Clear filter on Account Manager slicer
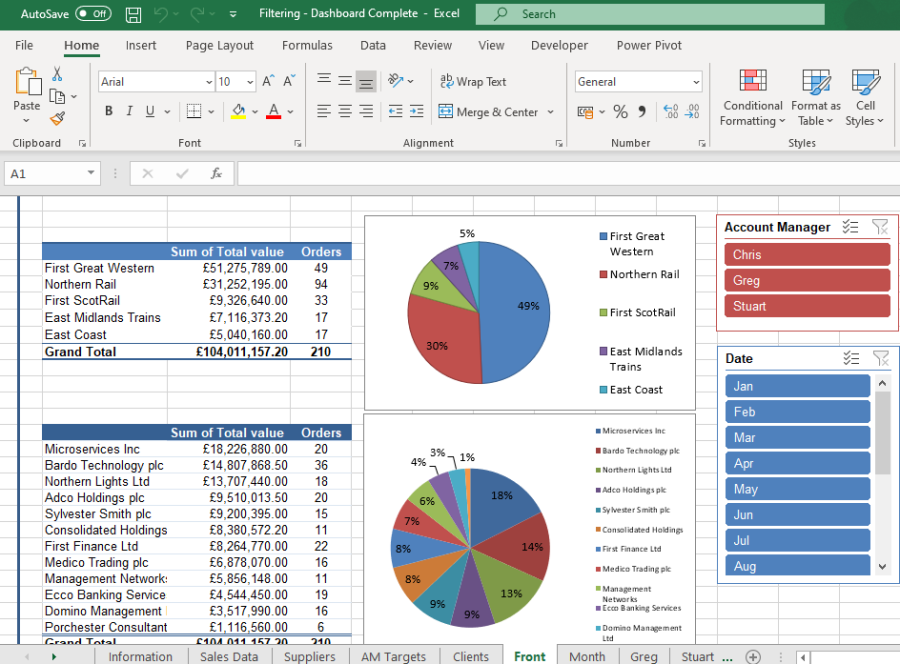Screen dimensions: 900x664 click(x=880, y=227)
